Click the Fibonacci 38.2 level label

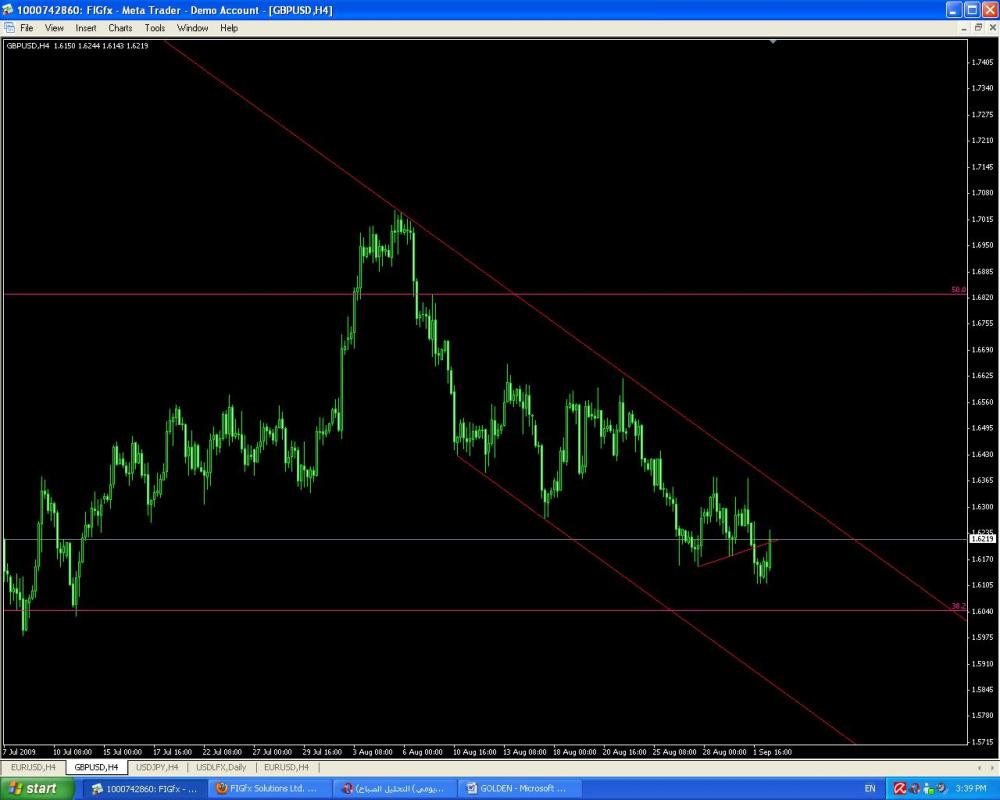tap(958, 606)
